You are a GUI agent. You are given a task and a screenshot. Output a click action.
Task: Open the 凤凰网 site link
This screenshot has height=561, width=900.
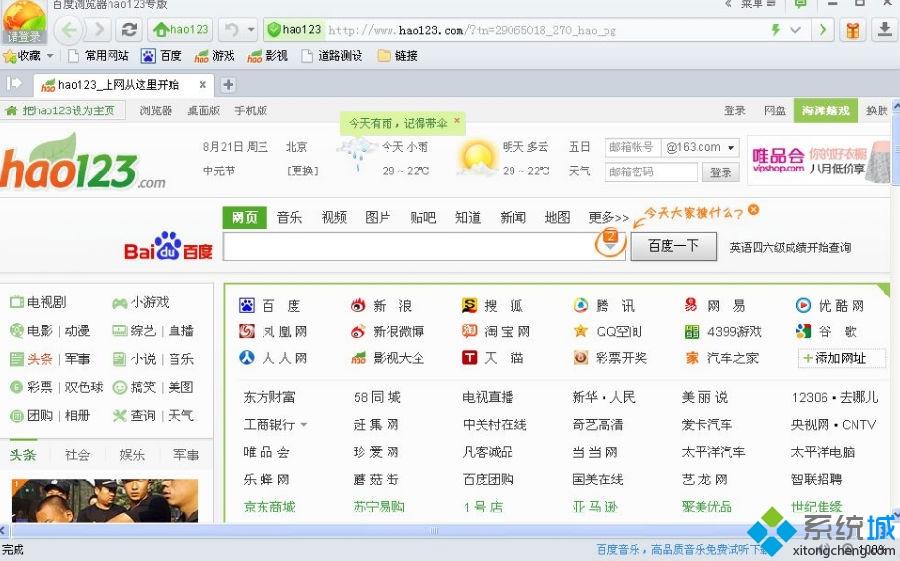tap(273, 331)
